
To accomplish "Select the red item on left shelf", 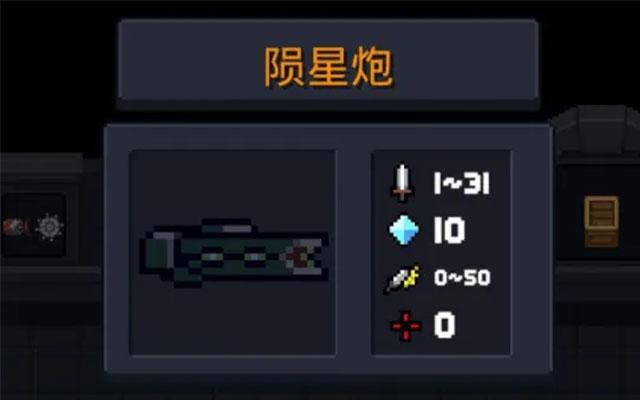I will 16,227.
